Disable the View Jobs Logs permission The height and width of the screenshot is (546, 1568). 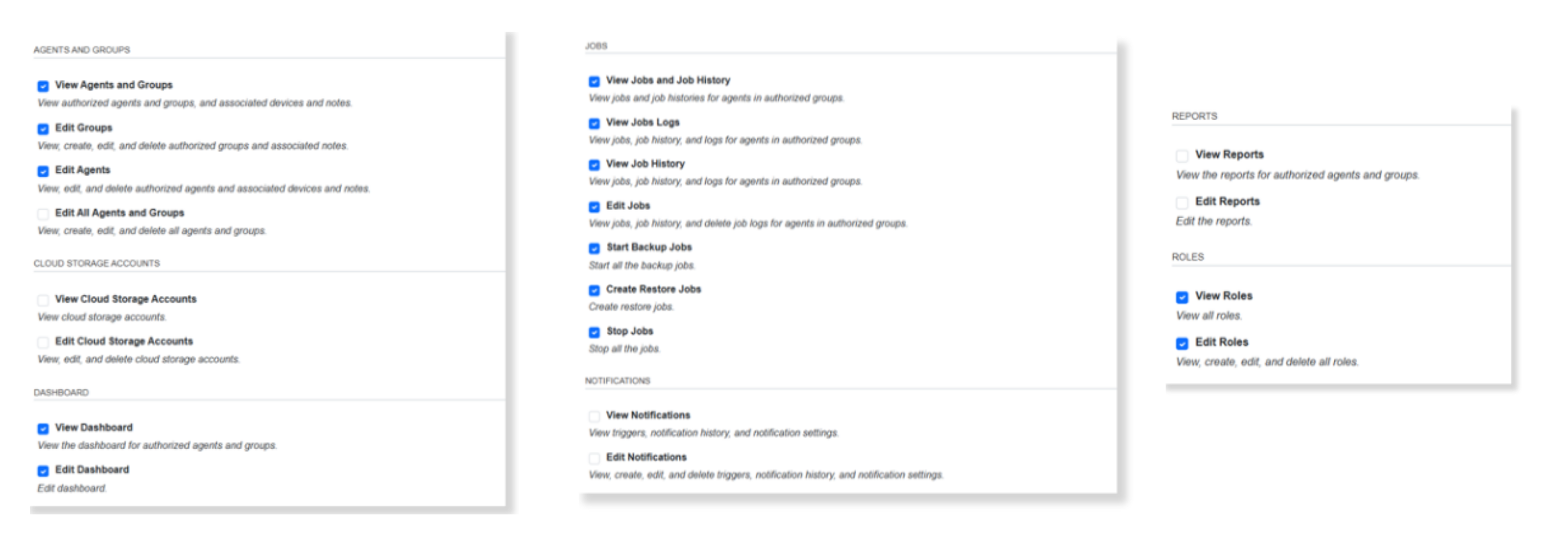click(594, 122)
